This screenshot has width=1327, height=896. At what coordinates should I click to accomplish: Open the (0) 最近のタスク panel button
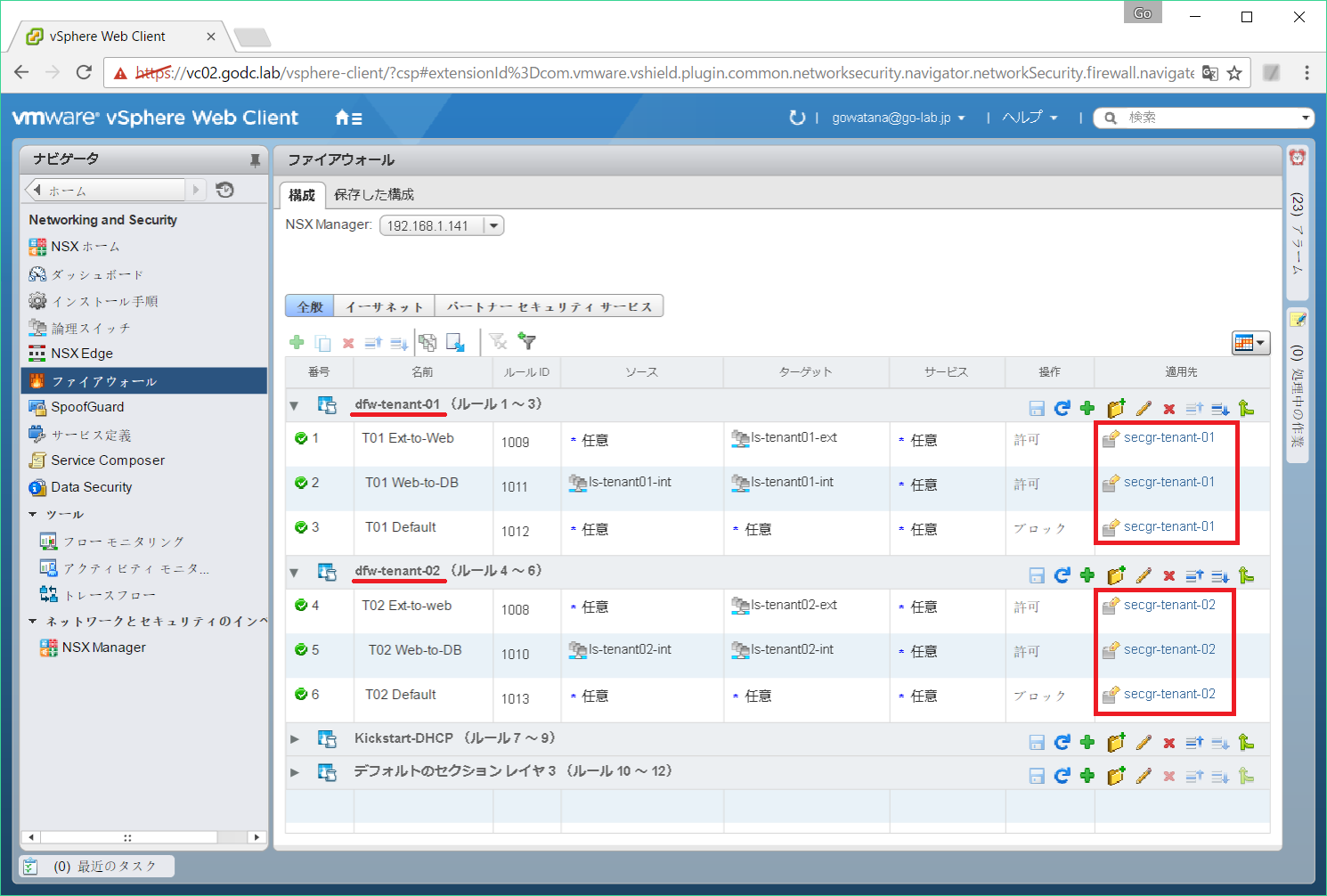[x=97, y=866]
